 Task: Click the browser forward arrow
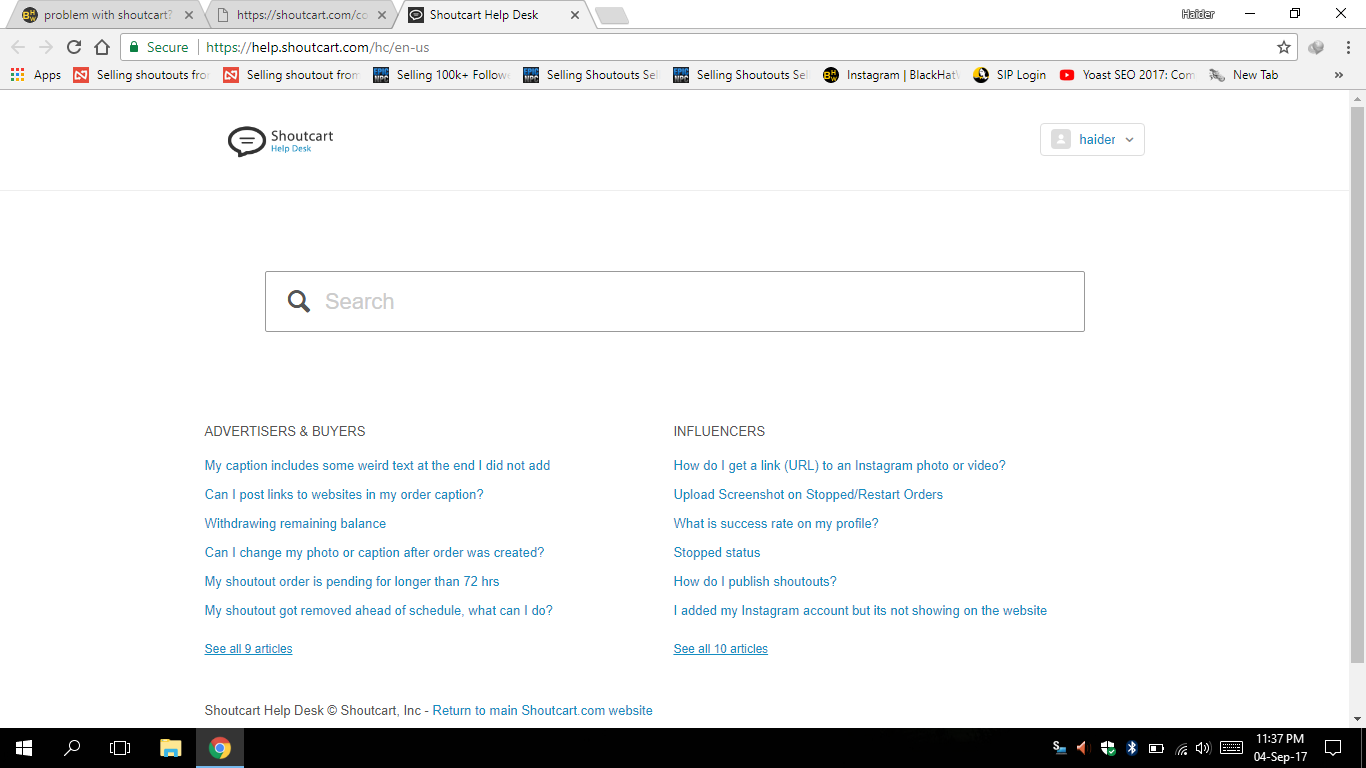[46, 47]
